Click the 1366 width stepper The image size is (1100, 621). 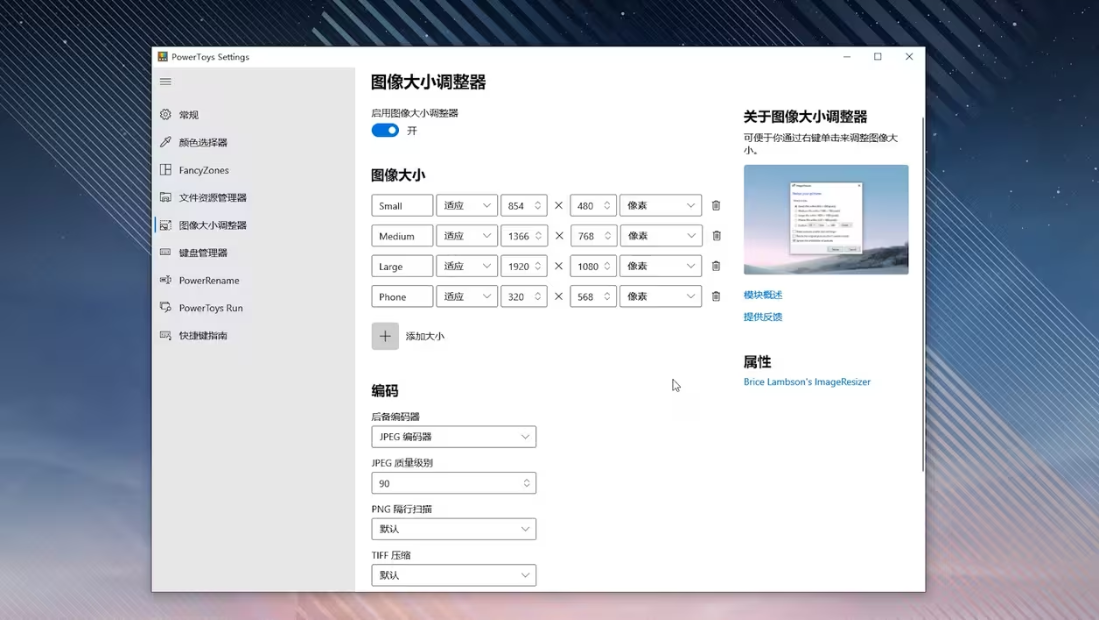[x=538, y=236]
